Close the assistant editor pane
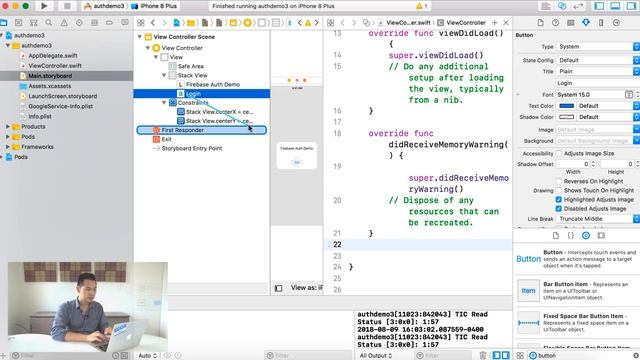The height and width of the screenshot is (360, 640). [506, 22]
